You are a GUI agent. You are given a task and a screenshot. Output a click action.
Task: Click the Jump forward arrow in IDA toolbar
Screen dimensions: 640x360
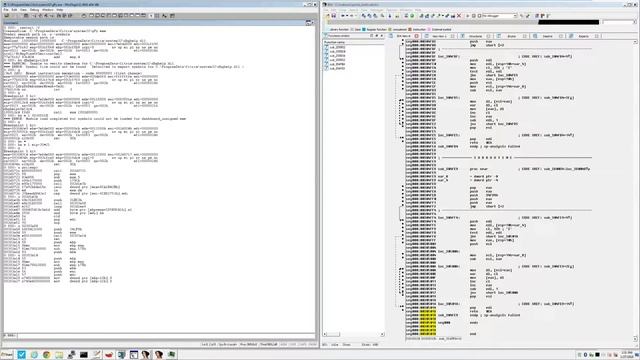tap(352, 16)
